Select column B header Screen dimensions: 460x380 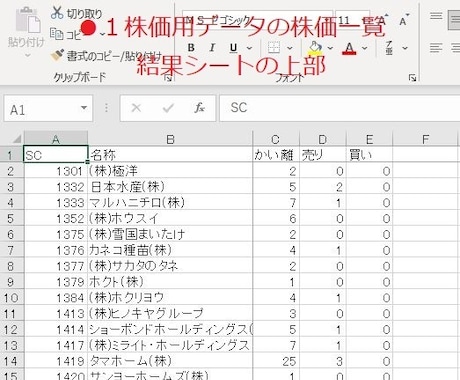[170, 139]
